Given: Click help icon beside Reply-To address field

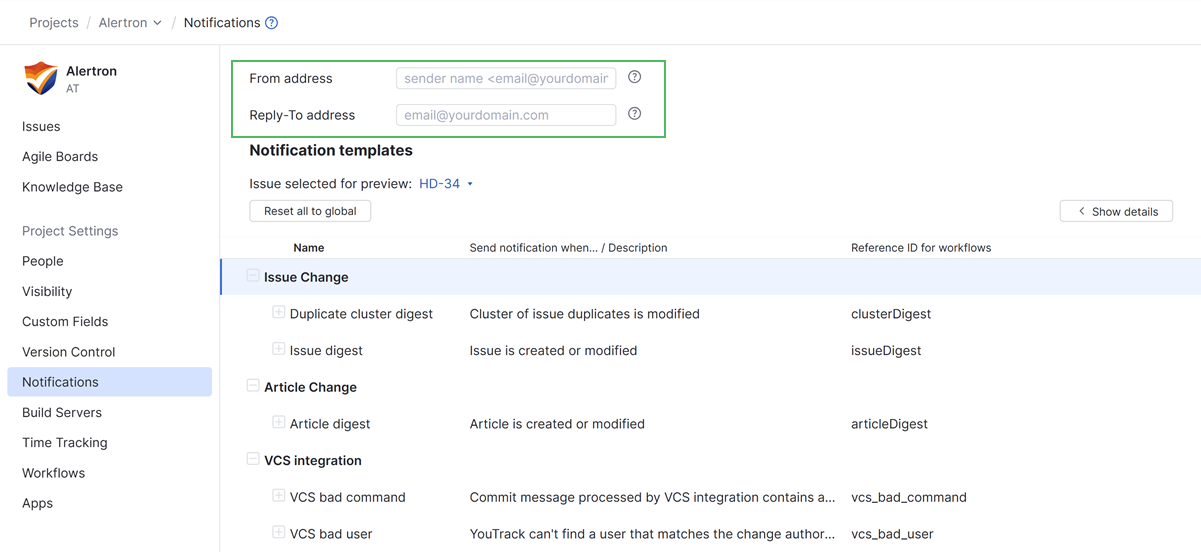Looking at the screenshot, I should 634,114.
